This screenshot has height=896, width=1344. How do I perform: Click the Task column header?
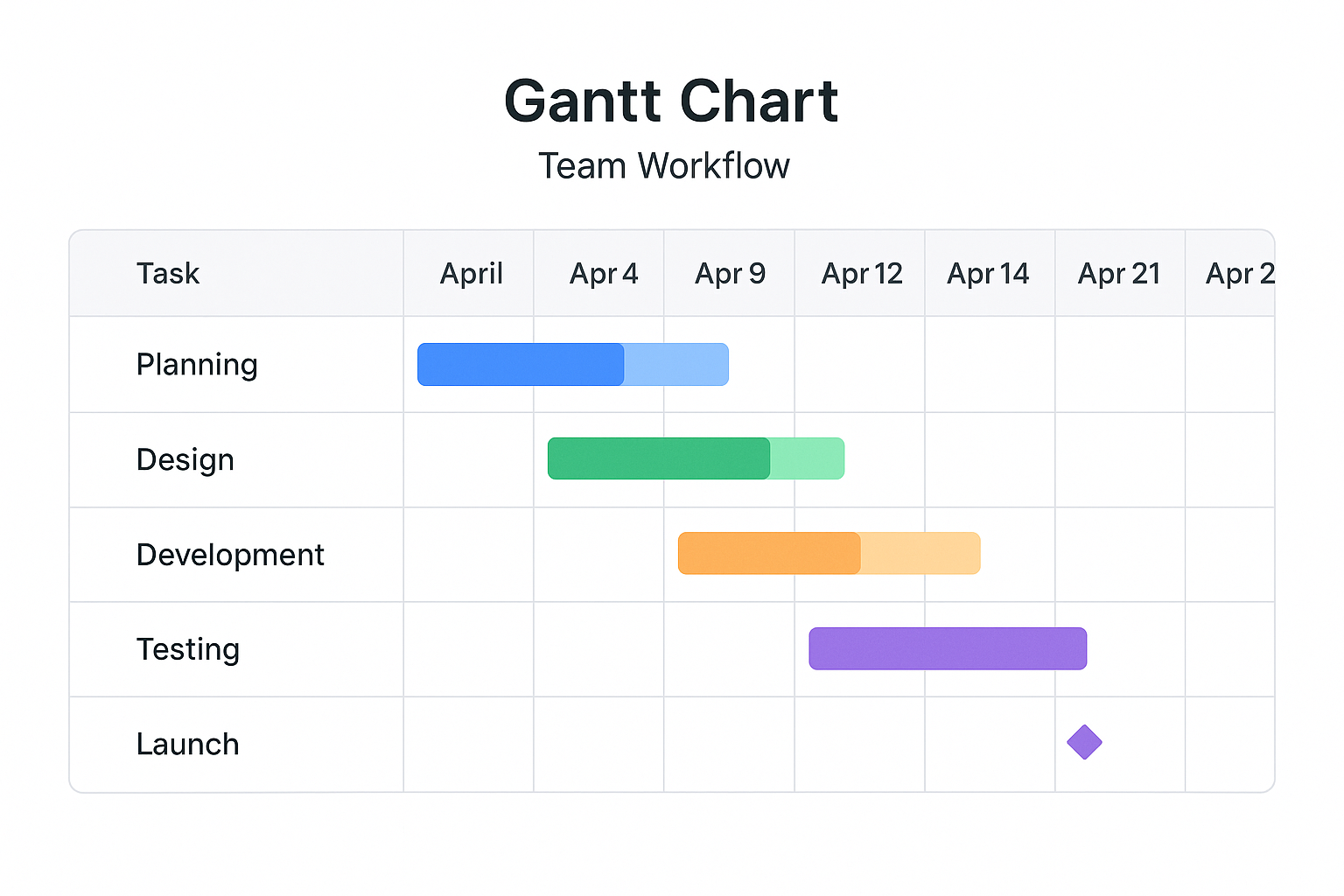pyautogui.click(x=168, y=274)
